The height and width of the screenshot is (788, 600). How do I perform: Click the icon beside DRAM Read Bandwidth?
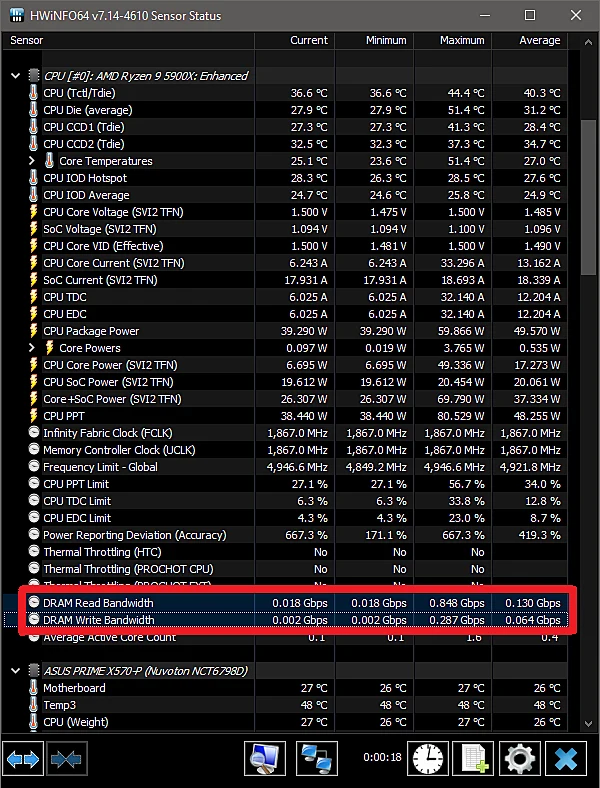point(34,603)
